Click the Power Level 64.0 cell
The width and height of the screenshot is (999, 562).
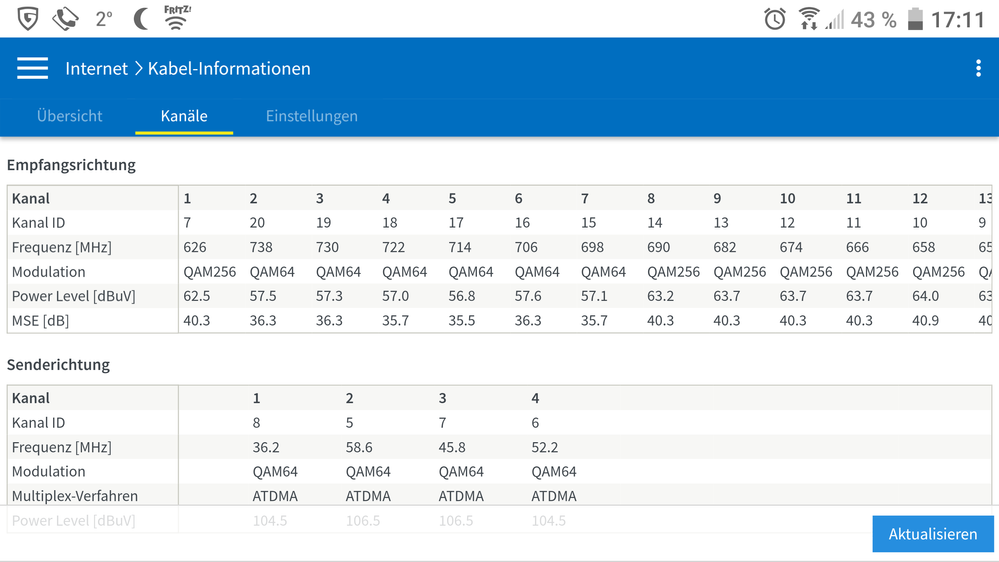[925, 296]
